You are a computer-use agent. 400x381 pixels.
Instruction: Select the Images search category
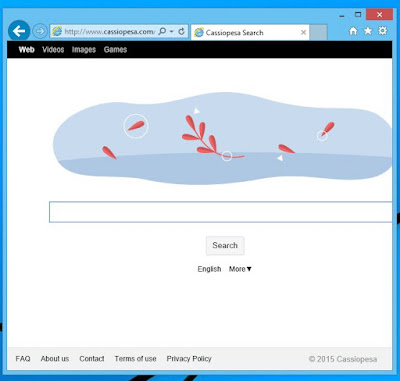tap(84, 50)
